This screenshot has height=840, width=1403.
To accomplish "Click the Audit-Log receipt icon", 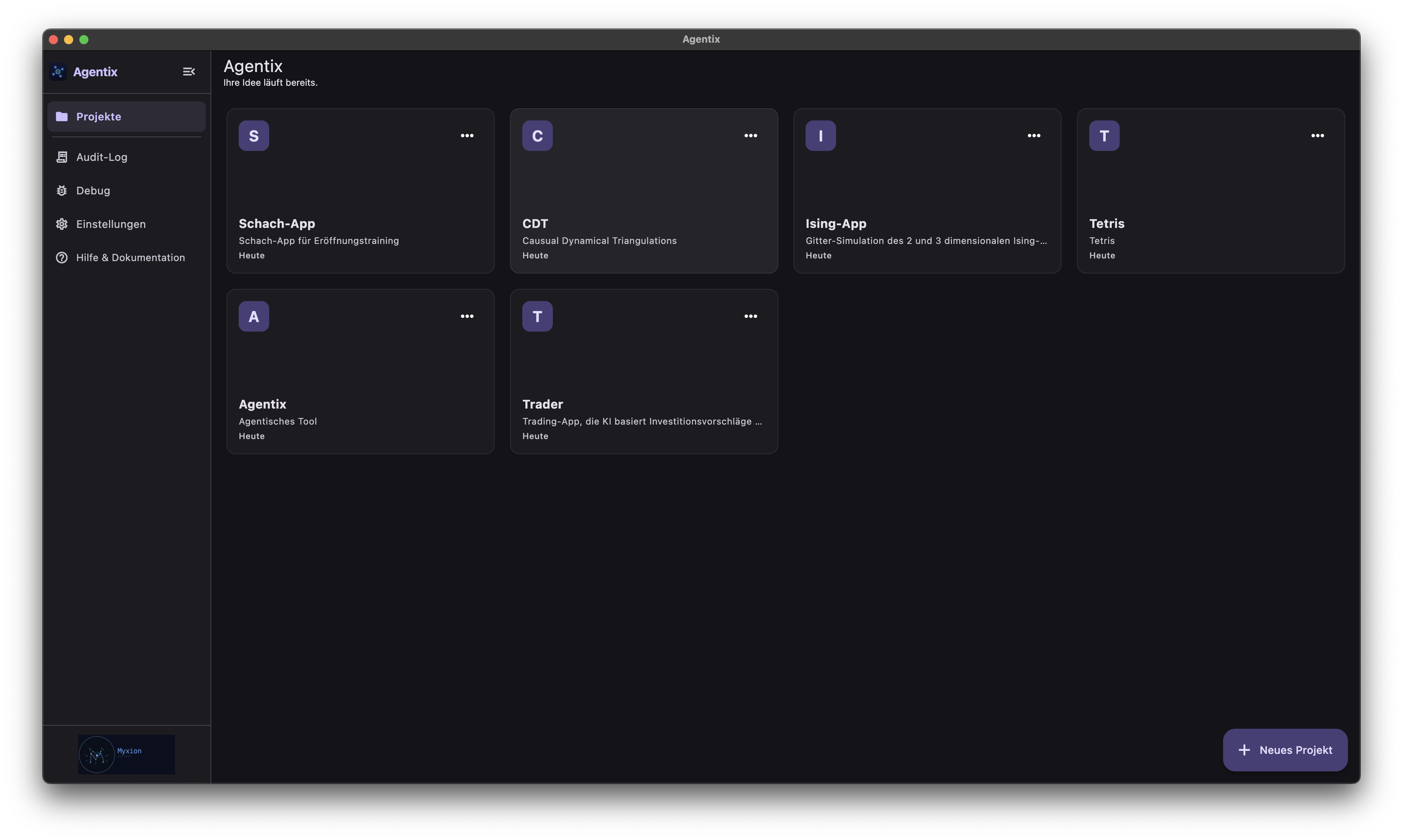I will point(62,157).
